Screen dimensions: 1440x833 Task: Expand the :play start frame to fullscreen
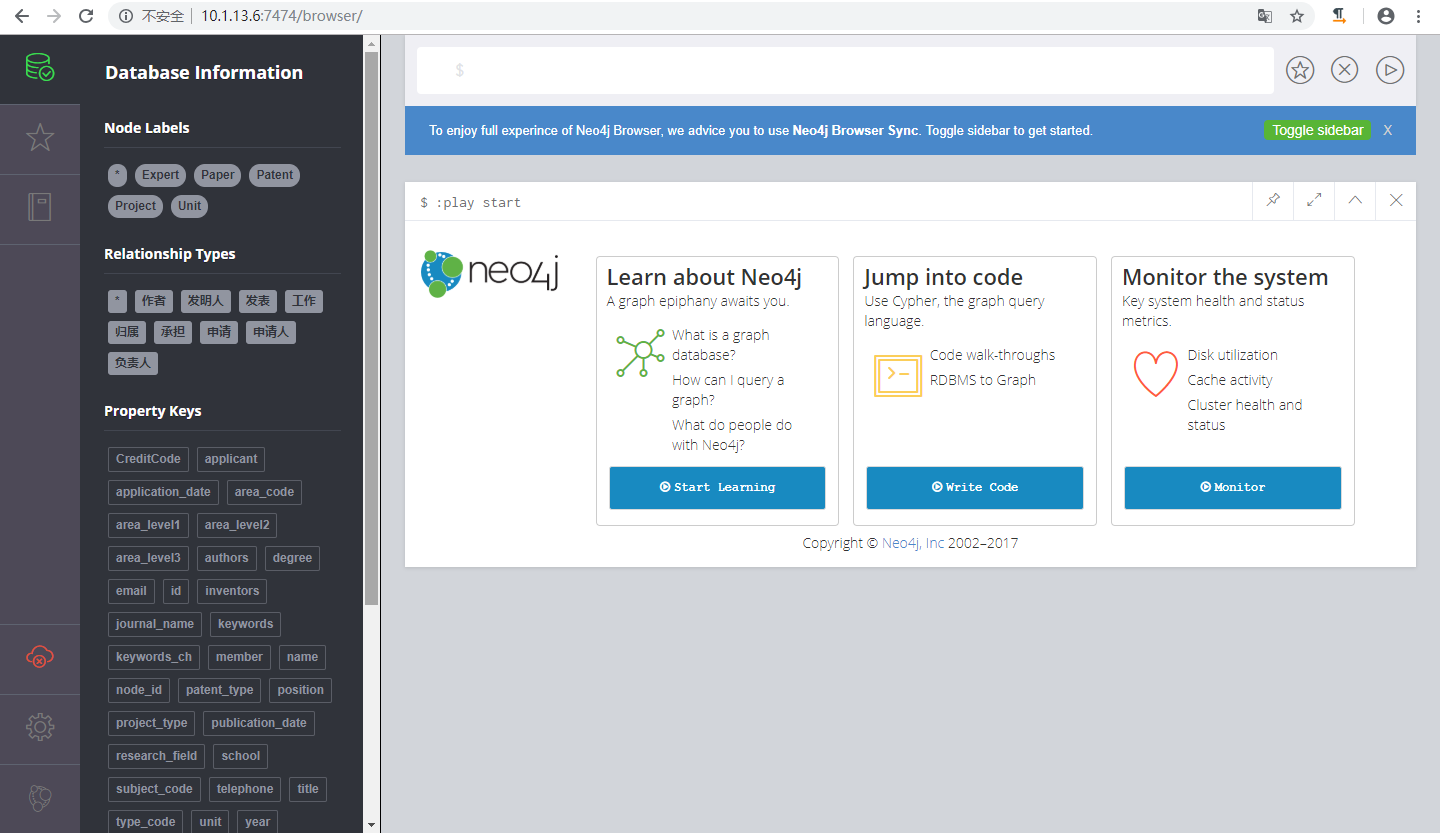(1314, 201)
